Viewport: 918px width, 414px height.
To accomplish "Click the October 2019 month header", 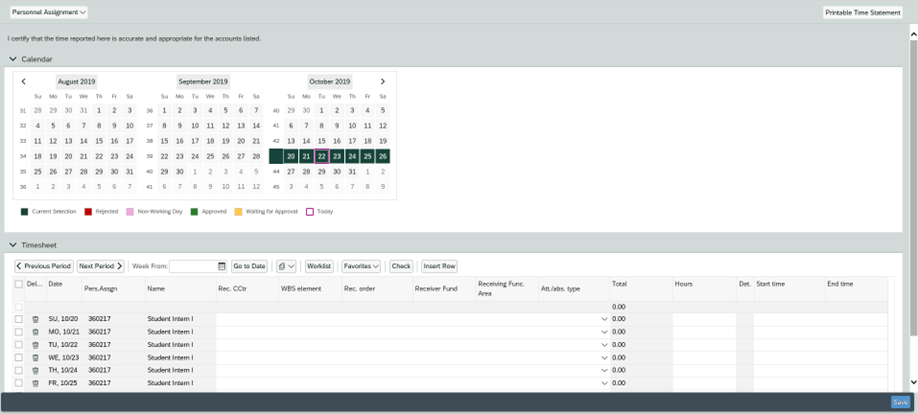I will (329, 81).
